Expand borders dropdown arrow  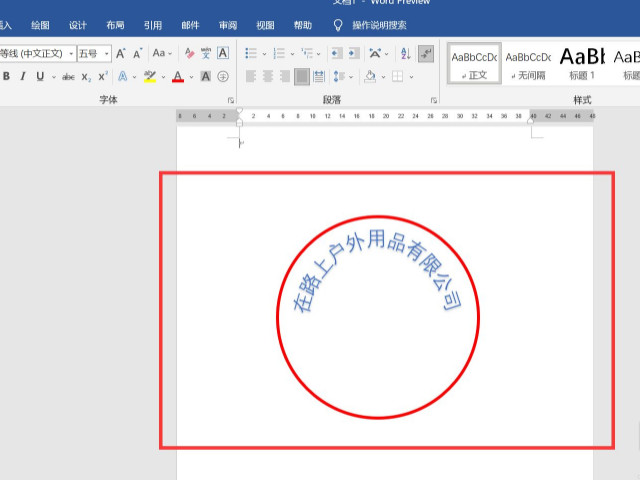click(x=411, y=77)
